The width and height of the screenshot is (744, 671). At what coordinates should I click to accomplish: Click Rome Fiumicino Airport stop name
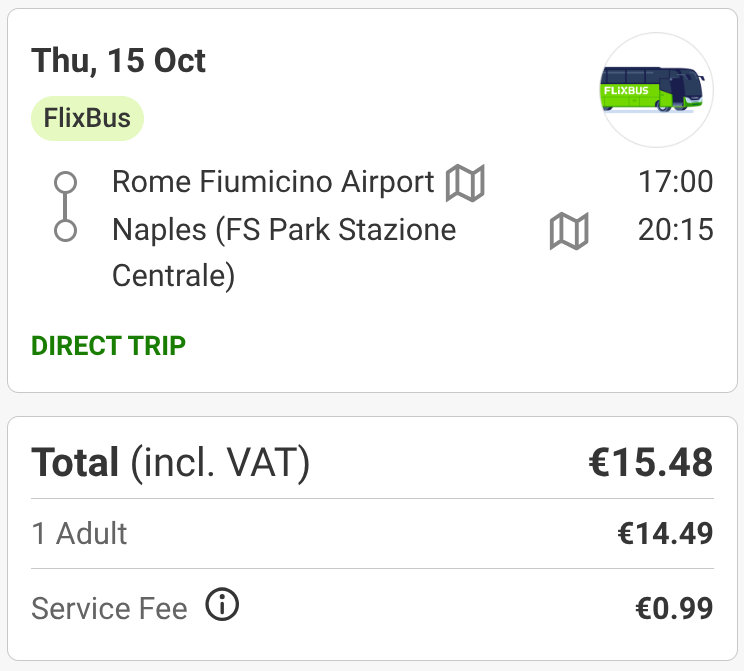tap(273, 182)
